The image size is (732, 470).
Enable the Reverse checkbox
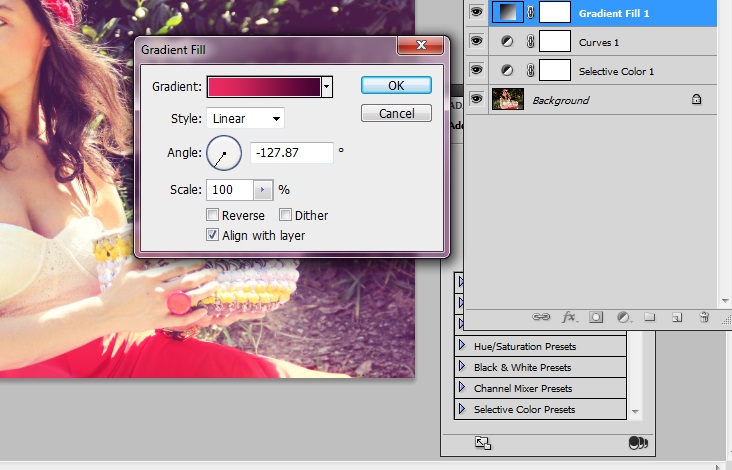212,215
